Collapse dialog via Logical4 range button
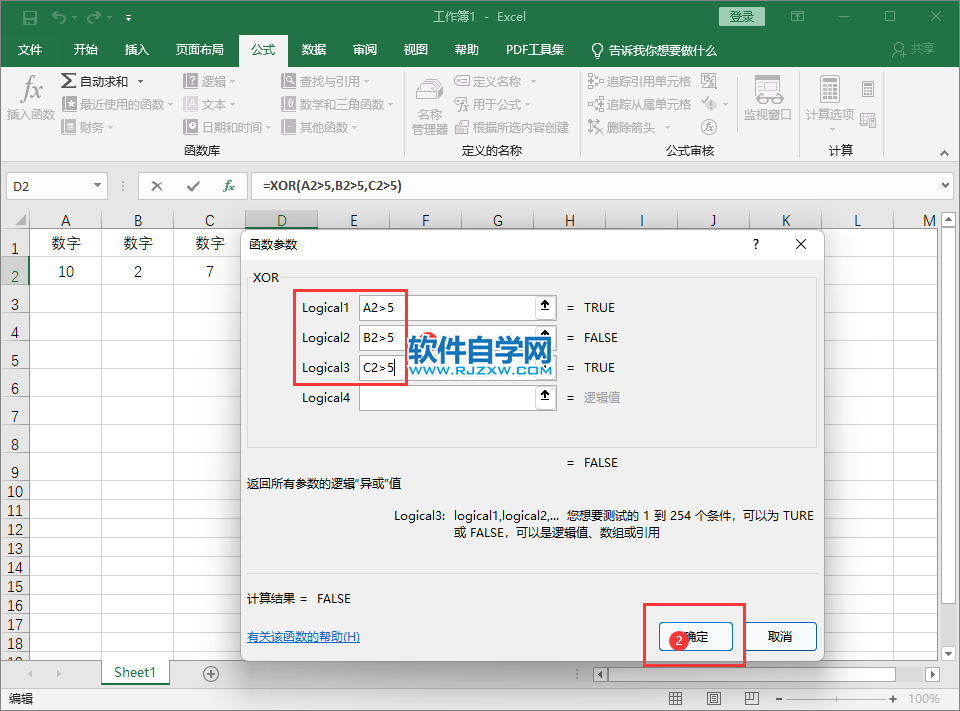The image size is (960, 711). (x=545, y=396)
